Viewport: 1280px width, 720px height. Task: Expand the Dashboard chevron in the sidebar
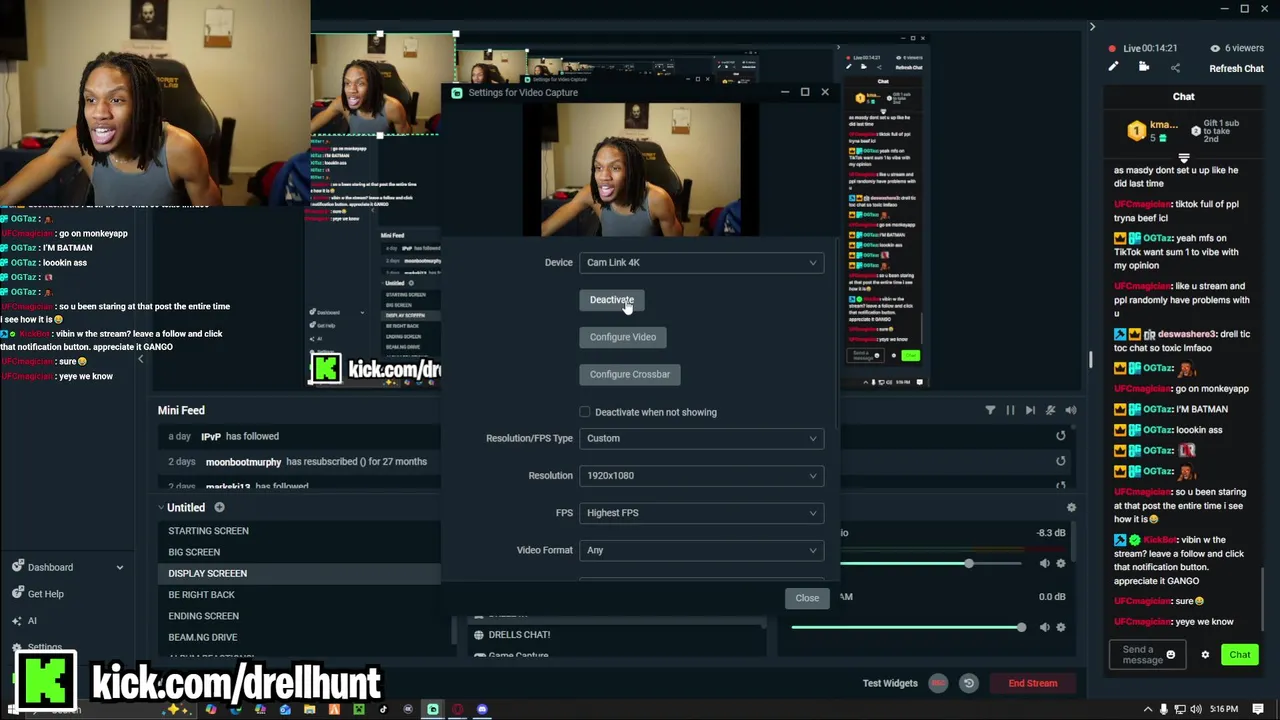click(x=120, y=567)
